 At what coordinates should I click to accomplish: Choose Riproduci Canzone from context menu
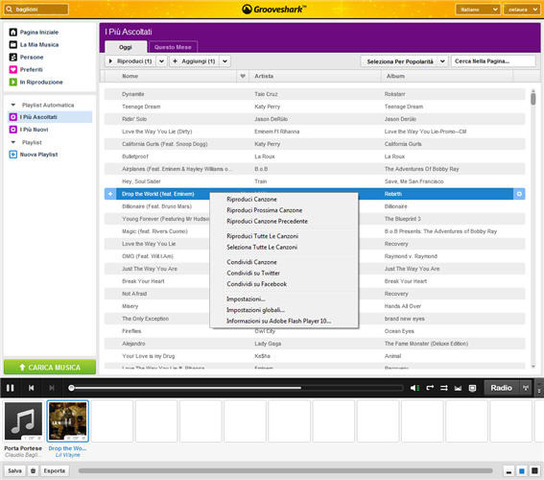252,199
